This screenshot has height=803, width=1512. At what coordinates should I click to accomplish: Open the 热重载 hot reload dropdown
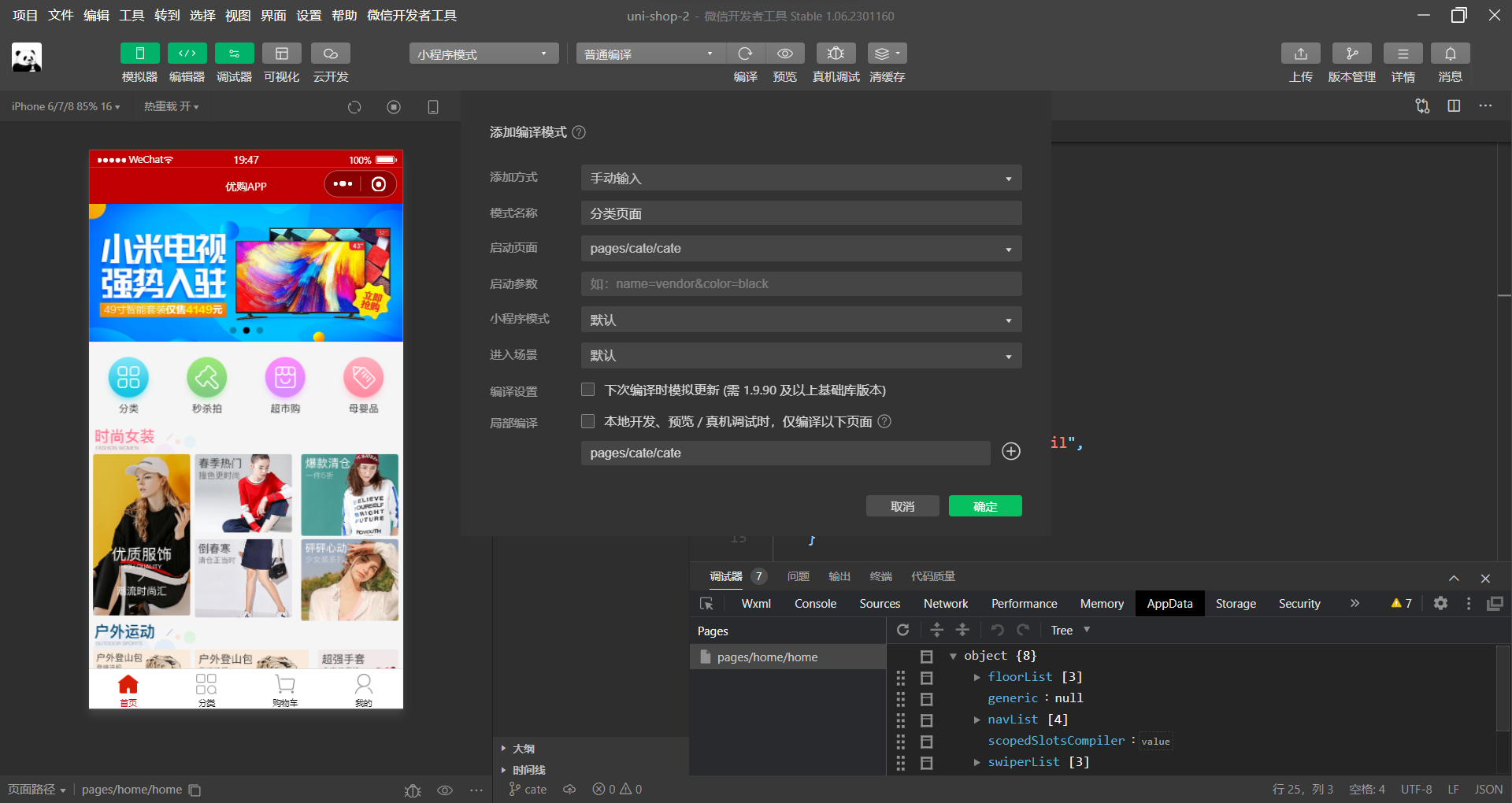[171, 106]
